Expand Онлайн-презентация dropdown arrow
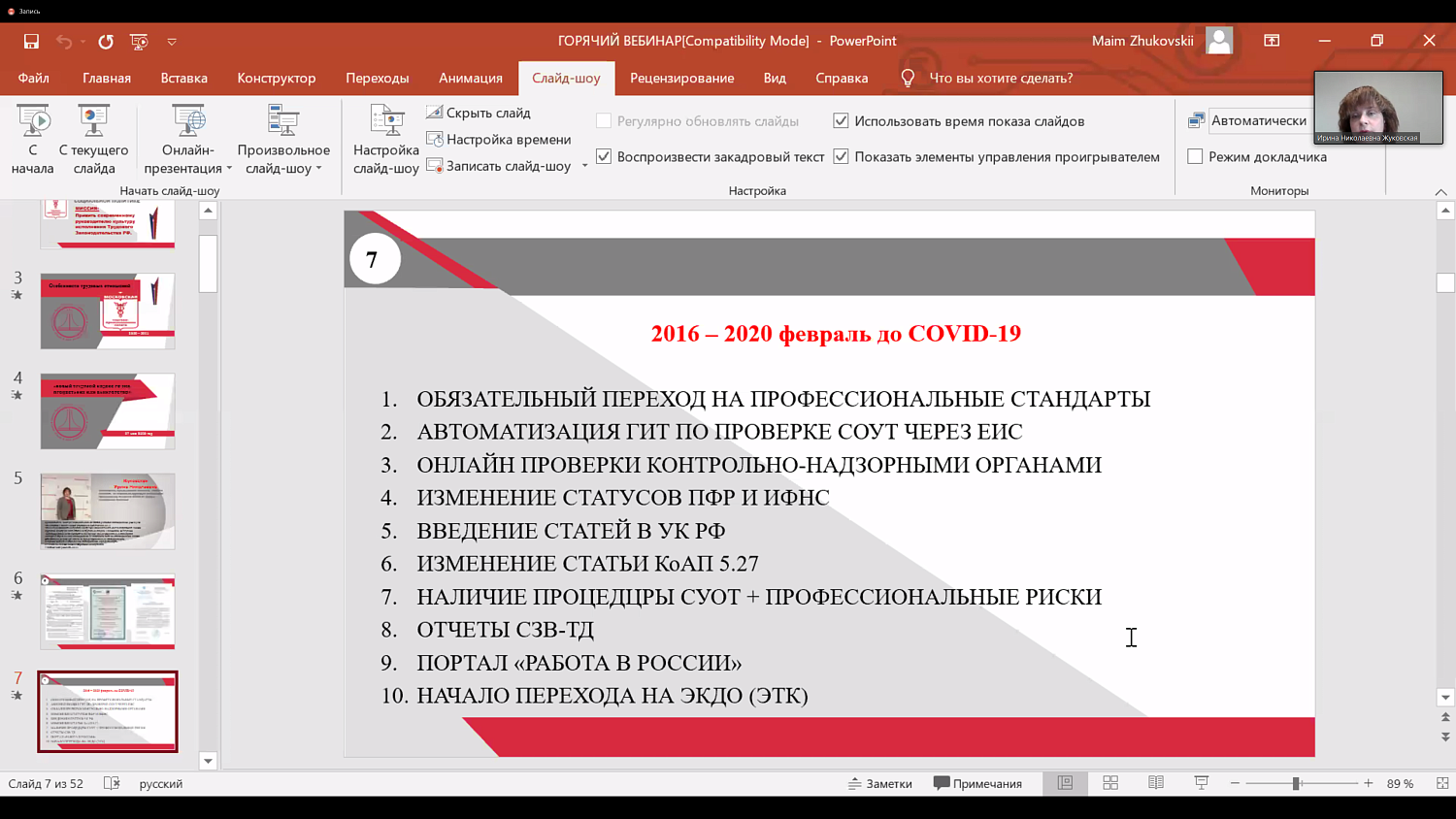 click(229, 169)
